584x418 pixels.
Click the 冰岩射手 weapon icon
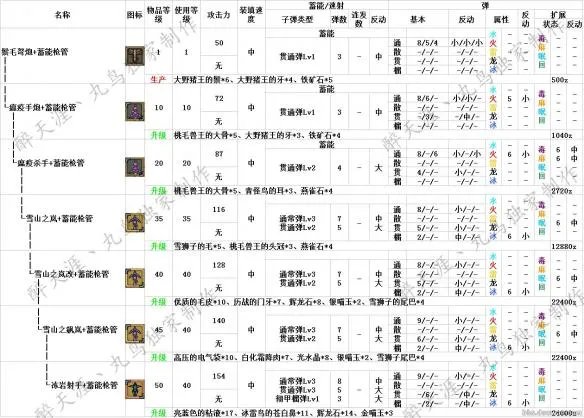[135, 389]
